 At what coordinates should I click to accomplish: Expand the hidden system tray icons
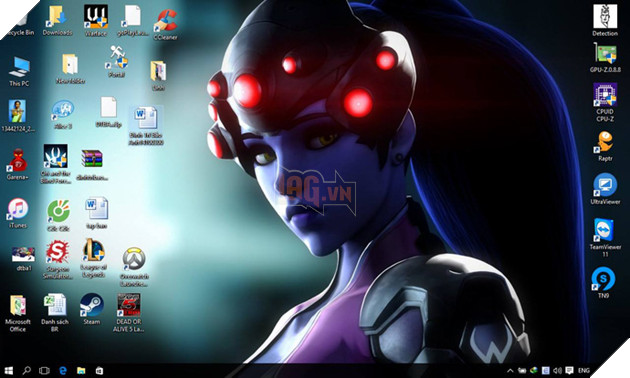[510, 370]
